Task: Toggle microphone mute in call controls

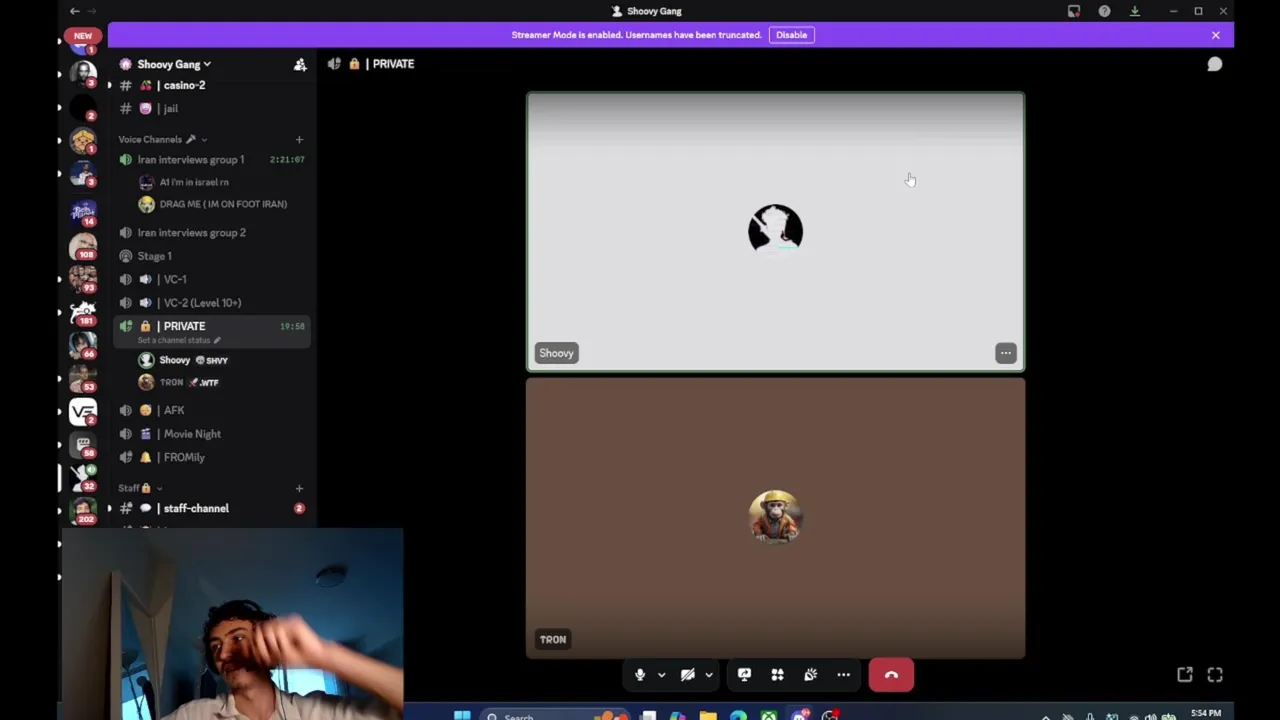Action: [x=640, y=675]
